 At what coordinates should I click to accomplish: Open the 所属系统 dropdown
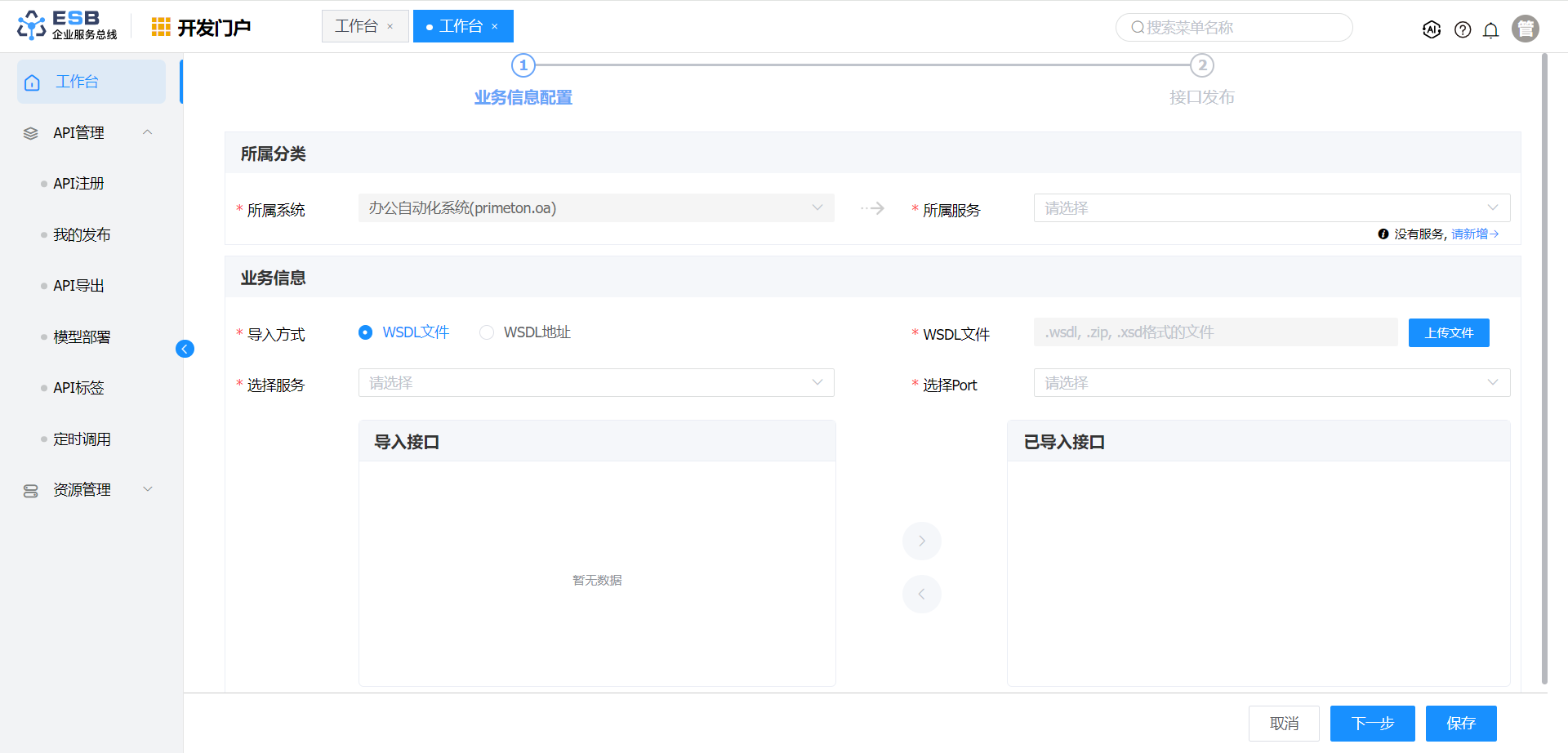(595, 208)
